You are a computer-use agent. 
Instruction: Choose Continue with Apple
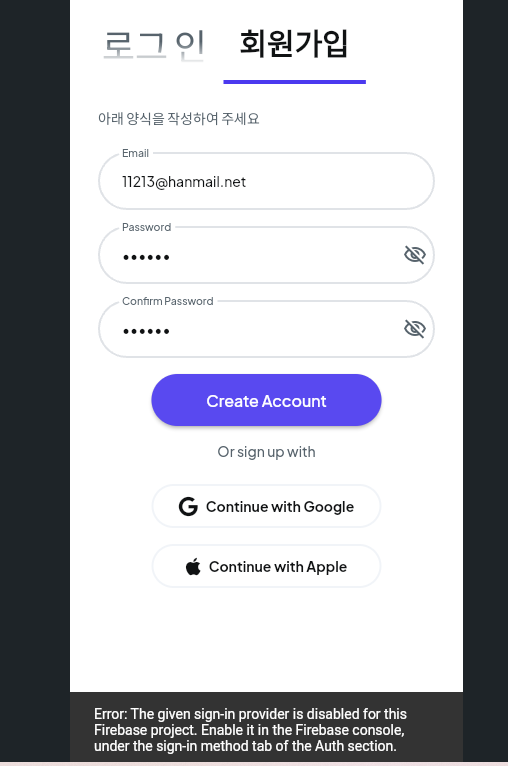tap(266, 566)
